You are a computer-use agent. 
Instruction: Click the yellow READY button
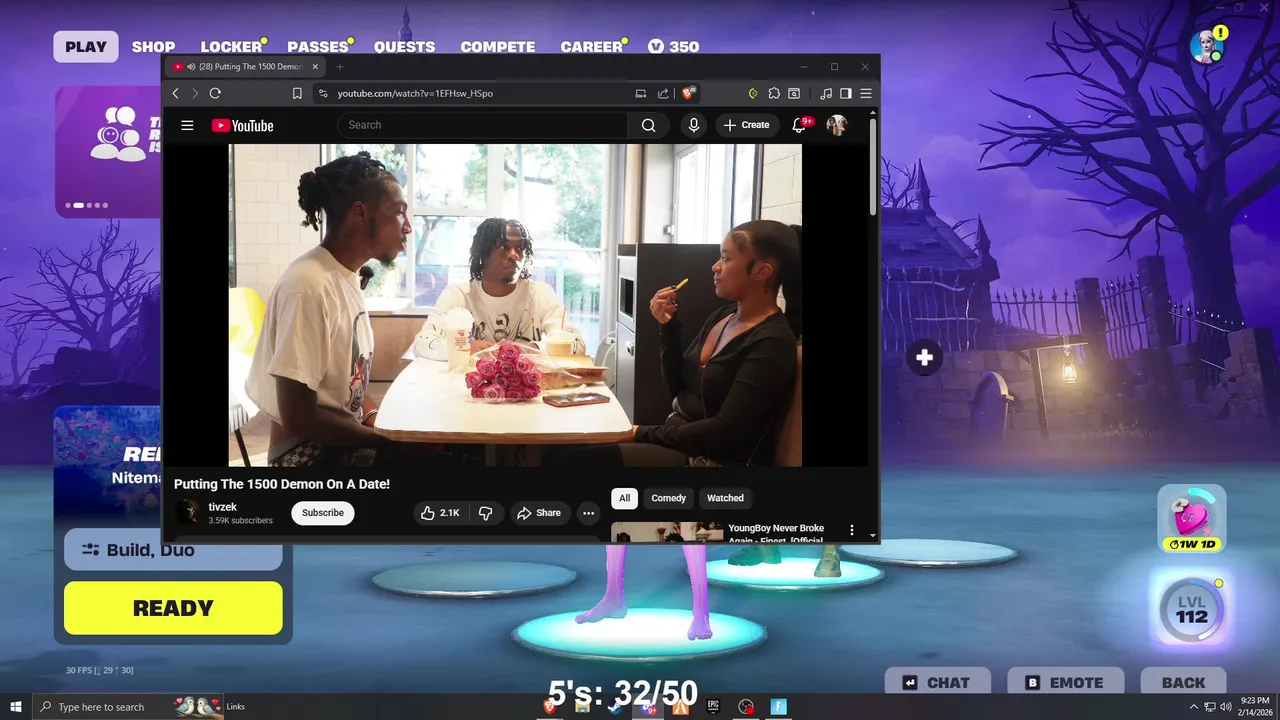tap(173, 608)
